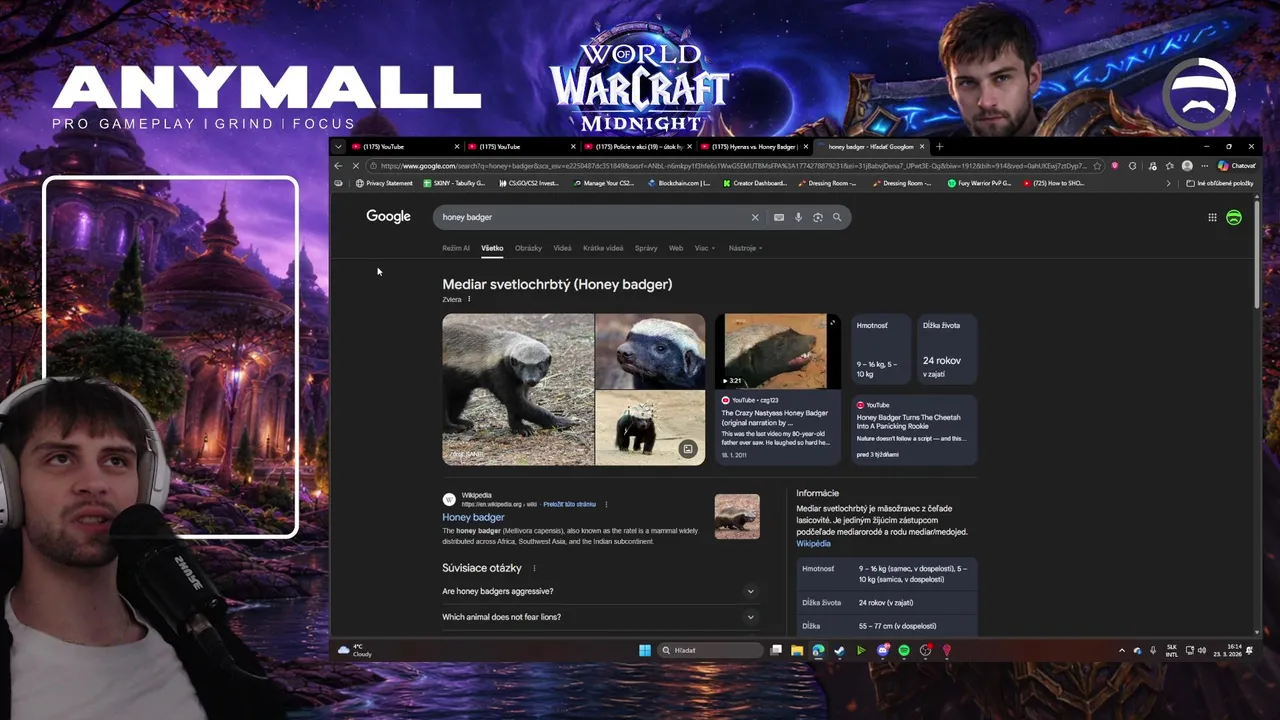Image resolution: width=1280 pixels, height=720 pixels.
Task: Open Creator Dashboard bookmark
Action: point(754,183)
